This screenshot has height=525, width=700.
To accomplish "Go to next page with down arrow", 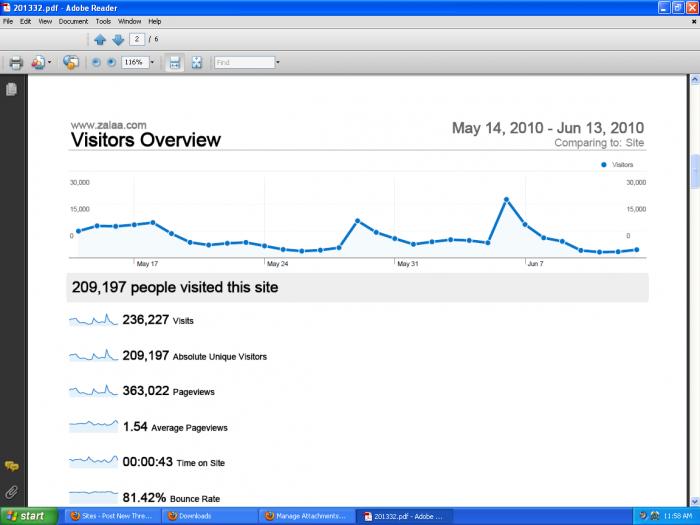I will click(x=118, y=40).
